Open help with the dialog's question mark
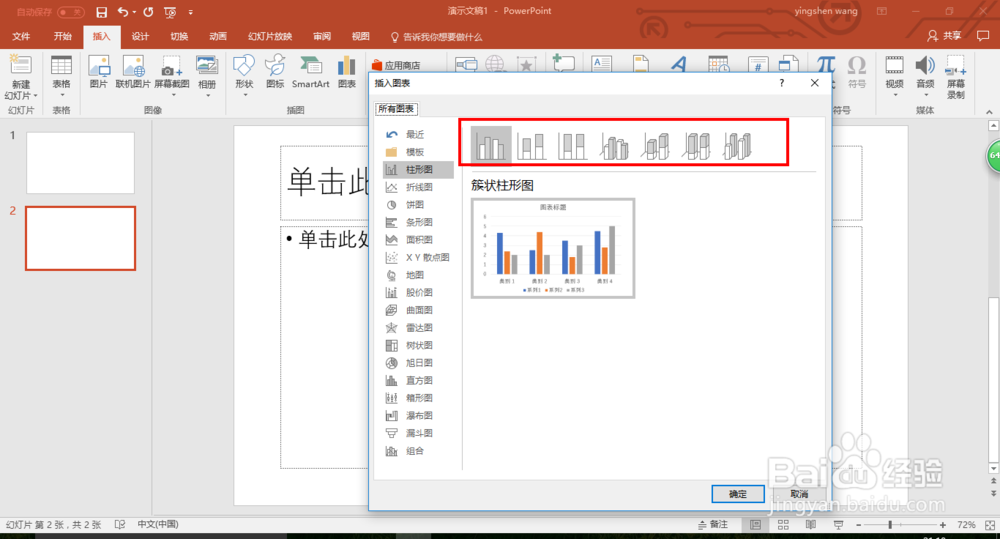 pyautogui.click(x=782, y=83)
